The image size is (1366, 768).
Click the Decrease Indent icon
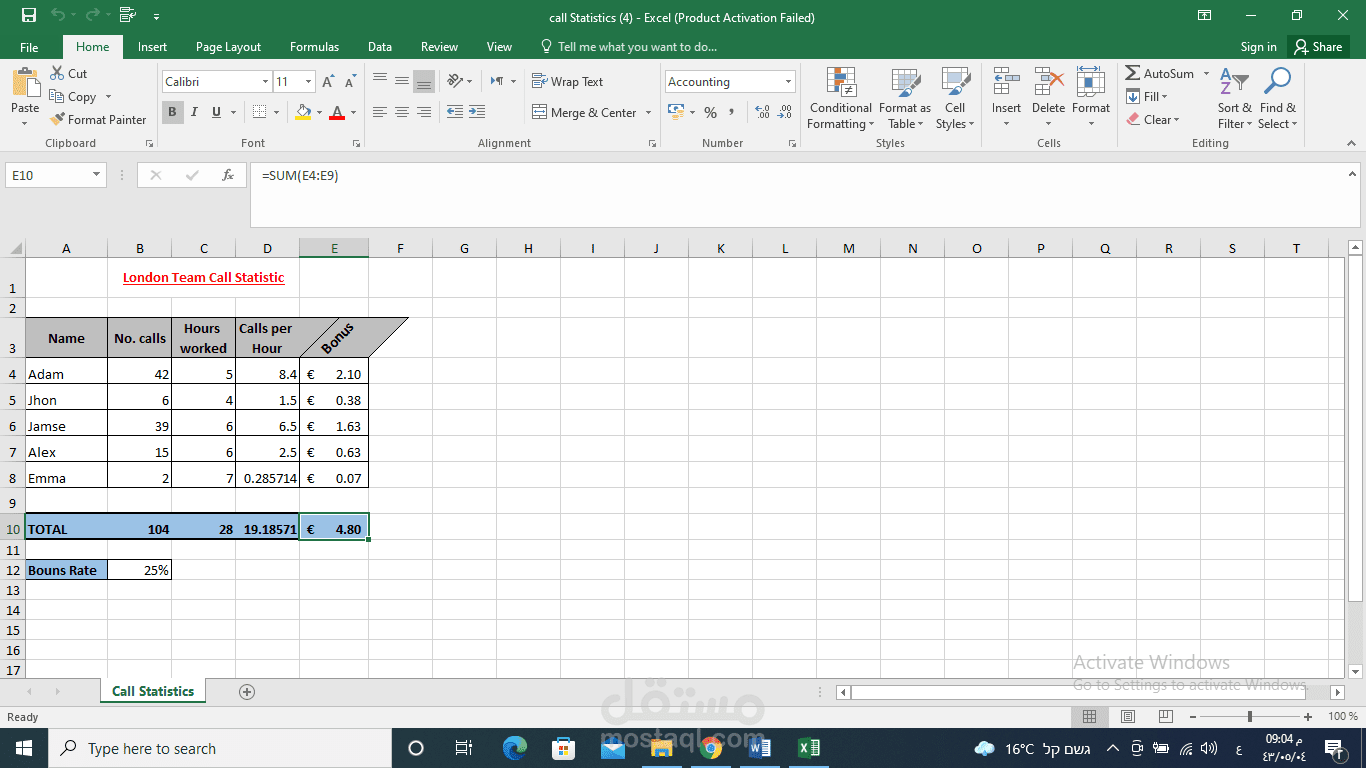[455, 112]
